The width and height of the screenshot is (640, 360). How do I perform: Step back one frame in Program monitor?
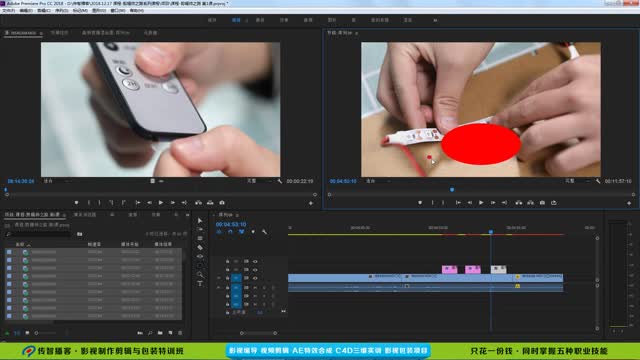pyautogui.click(x=470, y=202)
